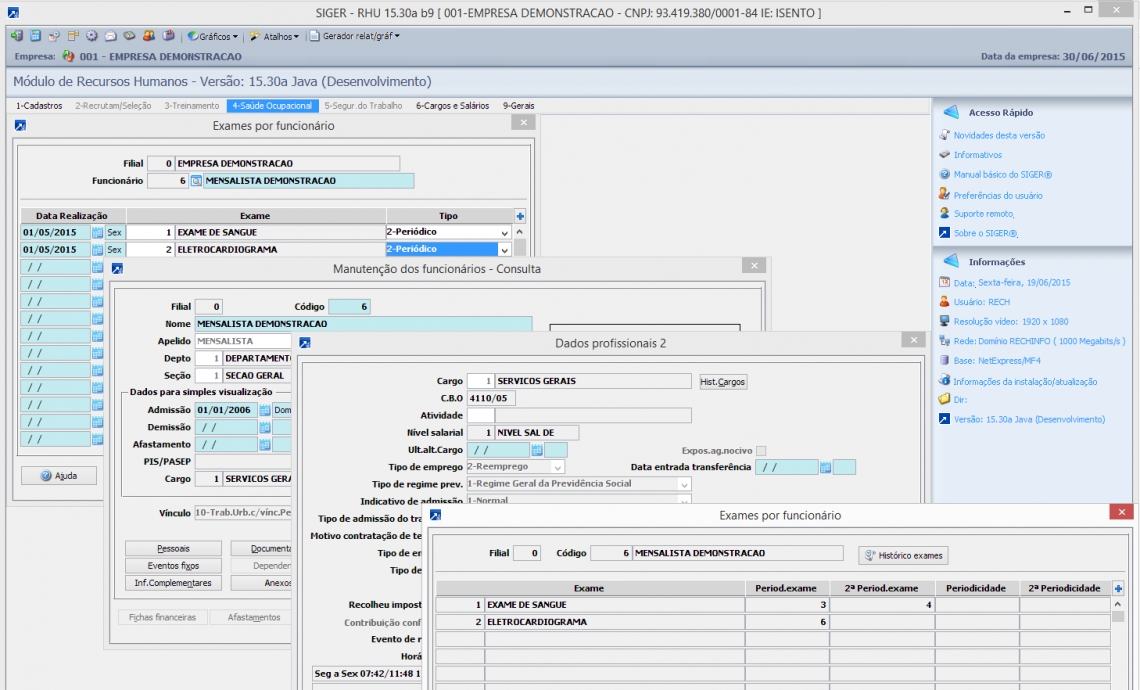Click the red-flagged book toolbar icon
The image size is (1140, 690).
[168, 36]
